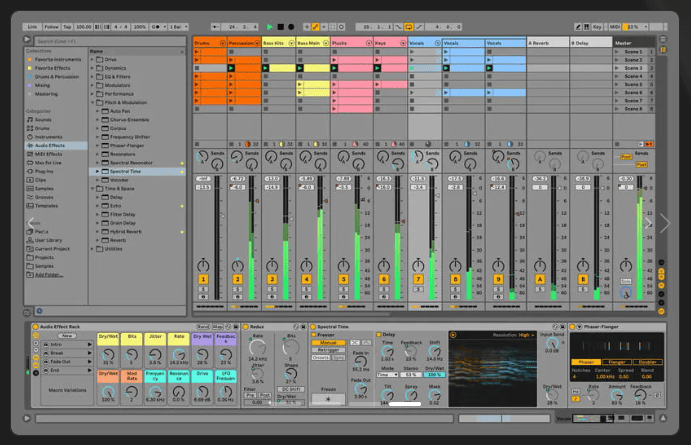Click the Rand button in Audio Effect Rack

click(203, 327)
